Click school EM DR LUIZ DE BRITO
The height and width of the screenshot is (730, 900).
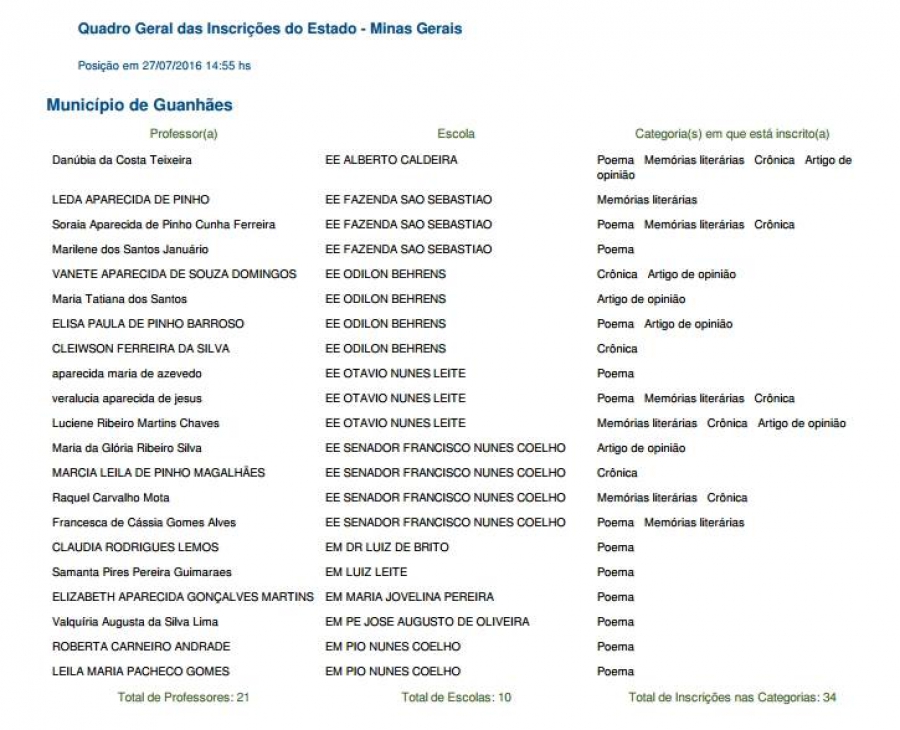click(x=387, y=548)
